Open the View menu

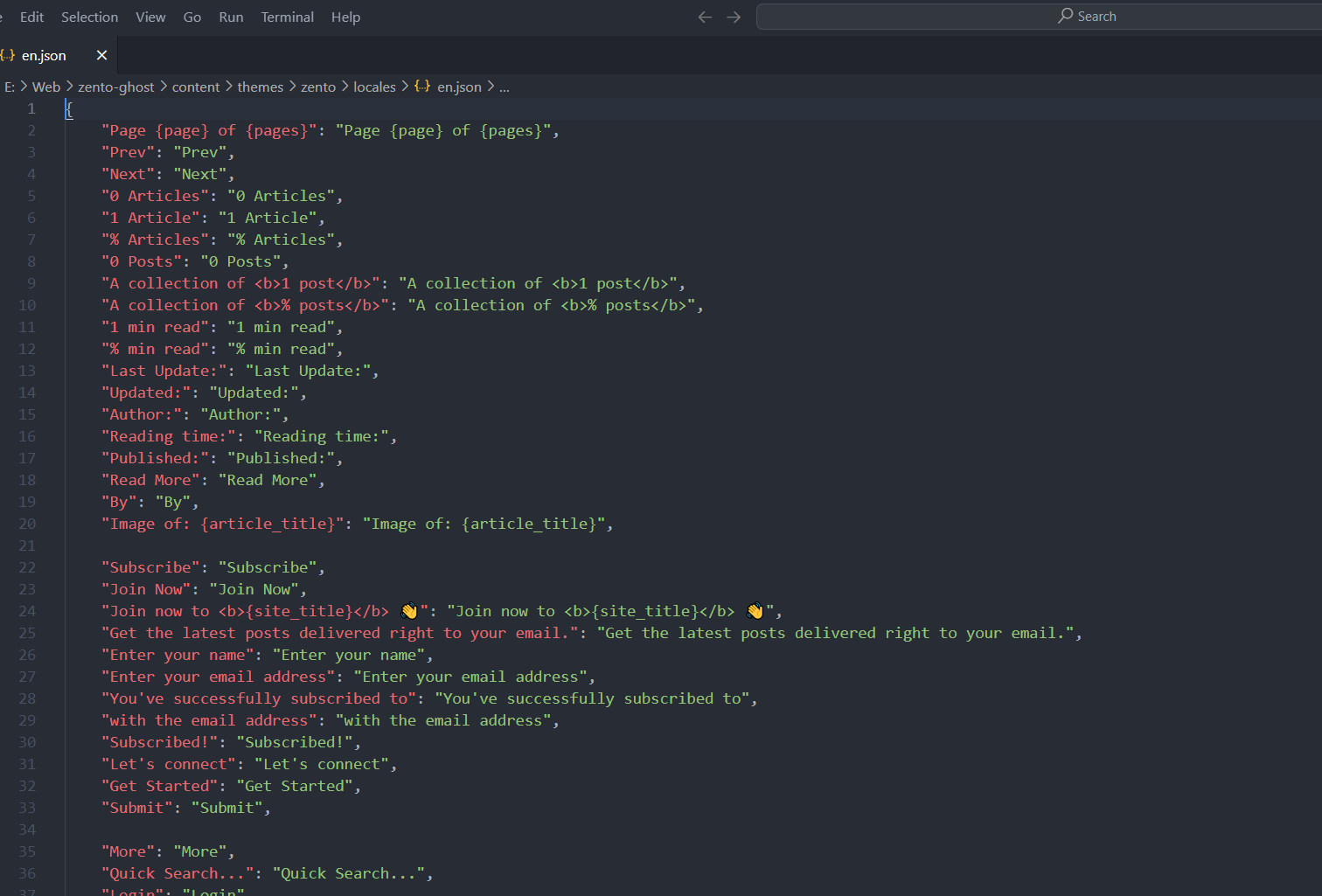point(150,17)
